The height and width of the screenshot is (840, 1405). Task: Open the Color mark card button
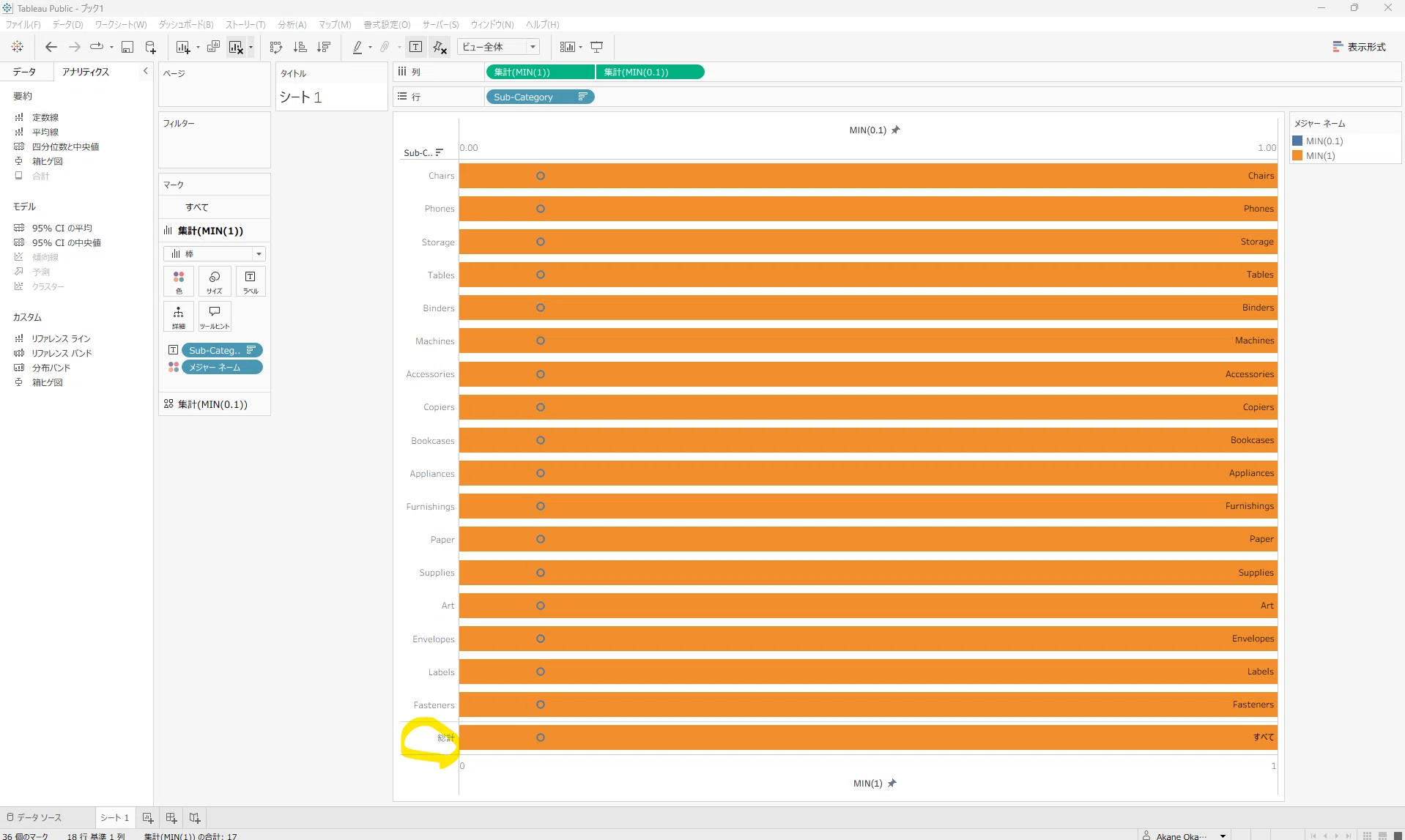coord(179,281)
